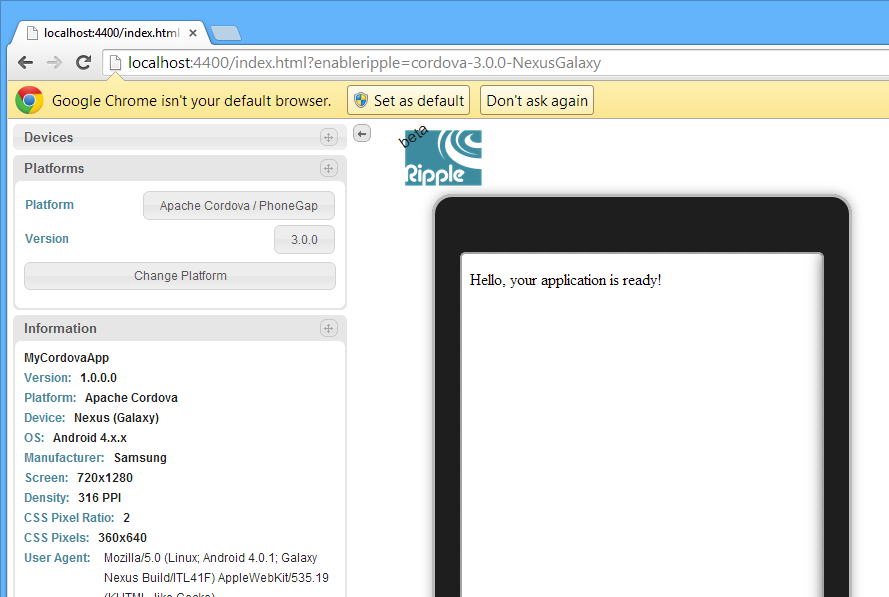Go back with the browser back arrow
The image size is (889, 597).
point(26,62)
